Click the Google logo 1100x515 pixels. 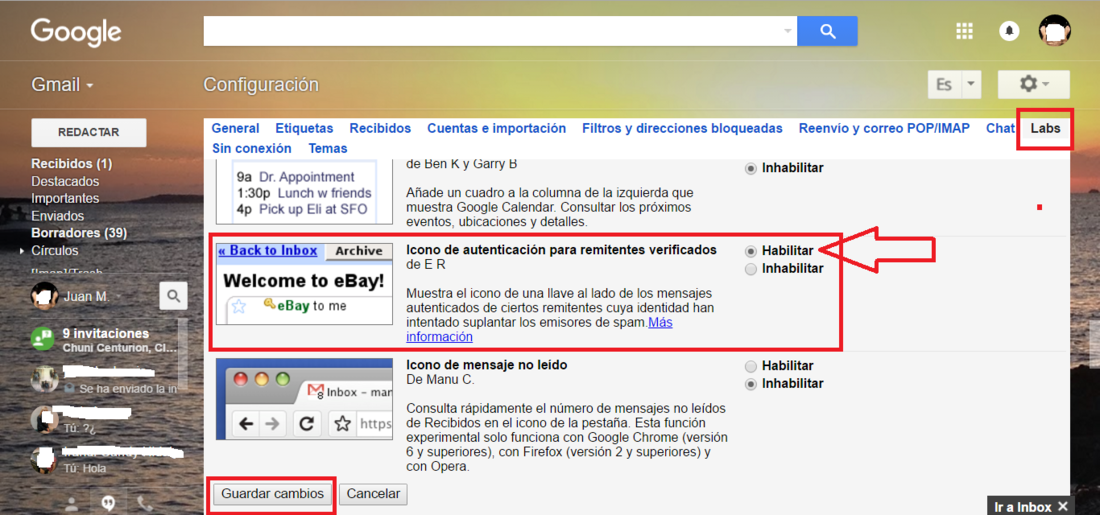click(76, 32)
